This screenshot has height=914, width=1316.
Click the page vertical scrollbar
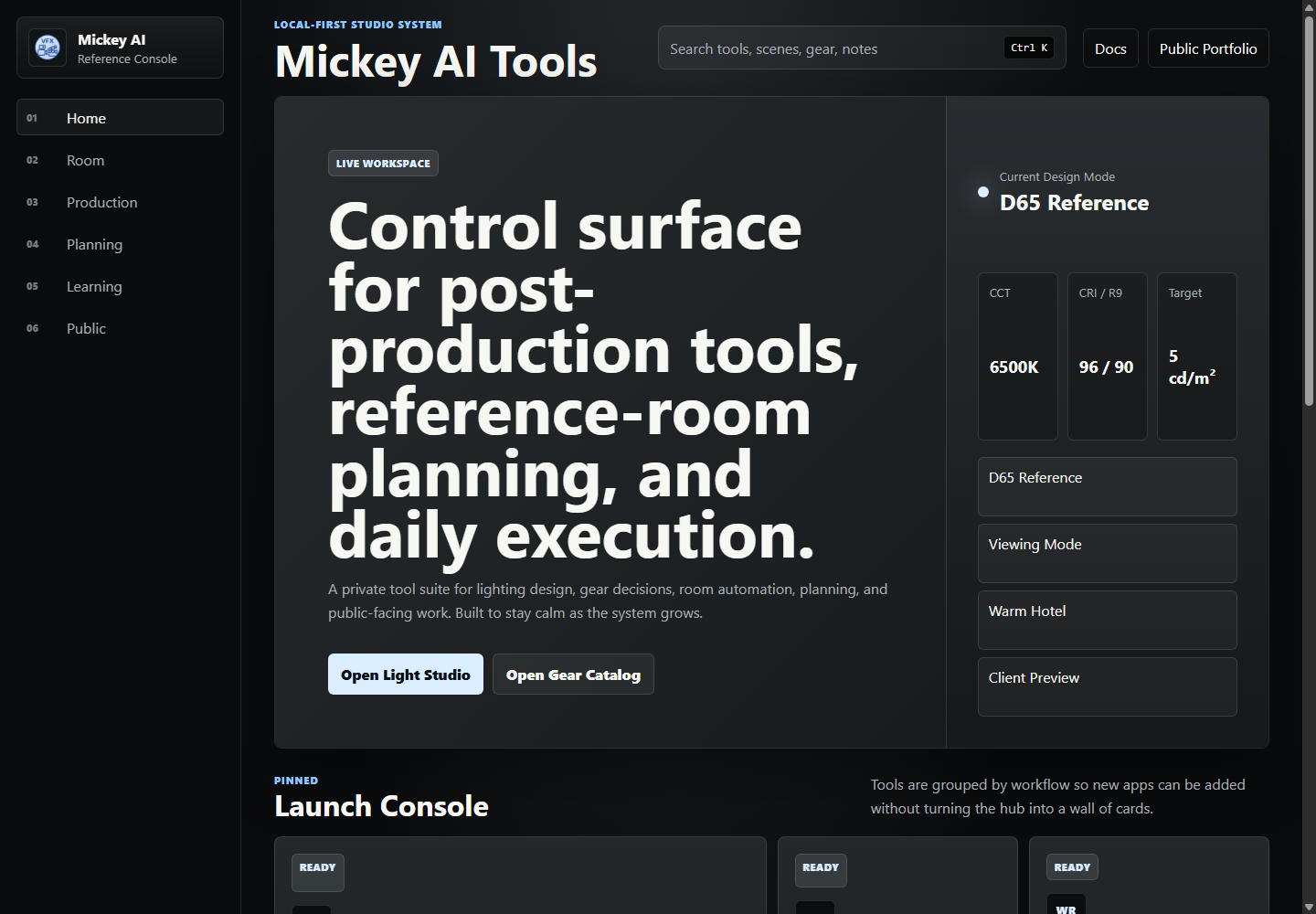[1309, 210]
